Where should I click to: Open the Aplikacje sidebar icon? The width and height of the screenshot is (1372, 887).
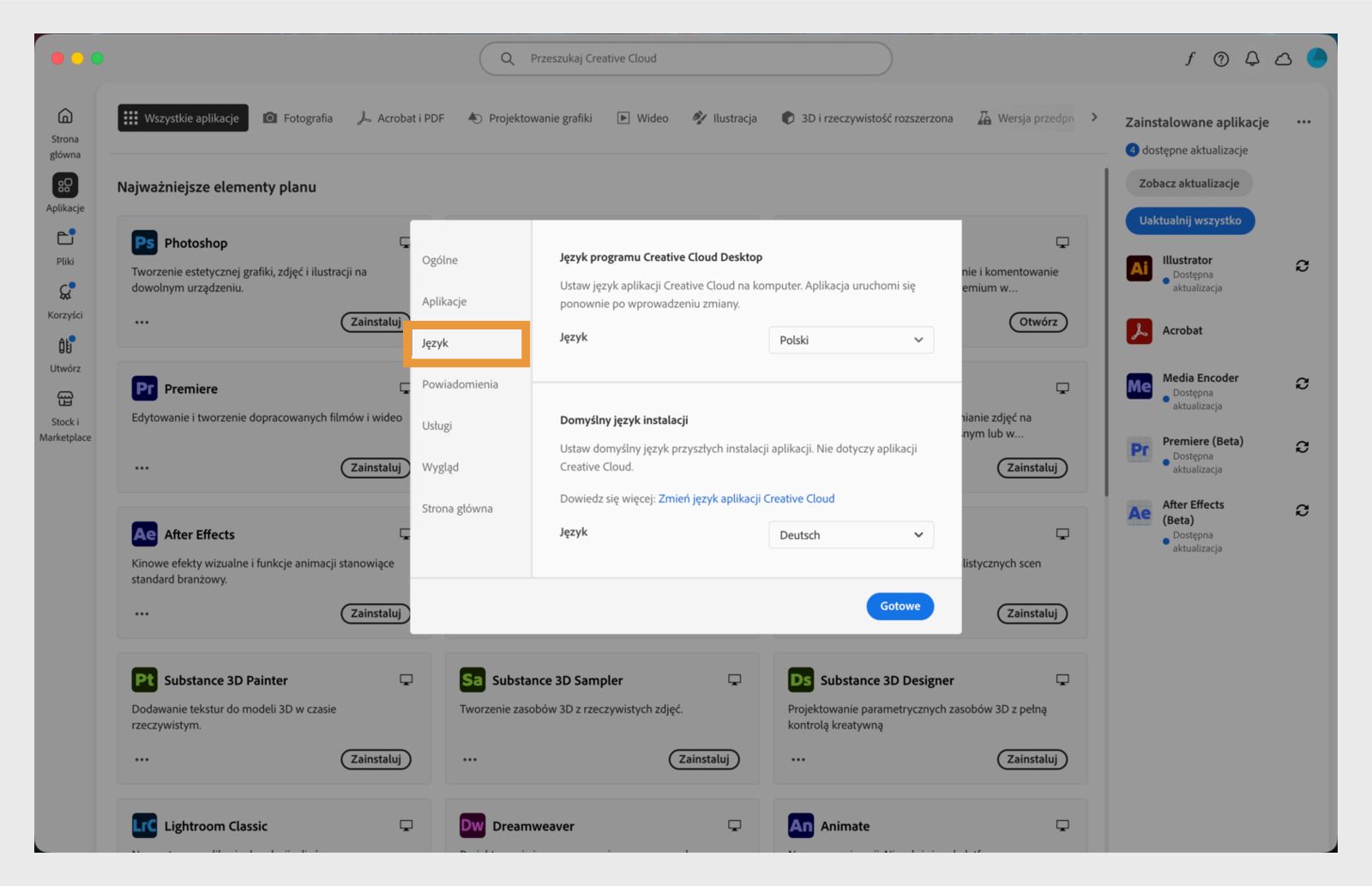[x=65, y=185]
